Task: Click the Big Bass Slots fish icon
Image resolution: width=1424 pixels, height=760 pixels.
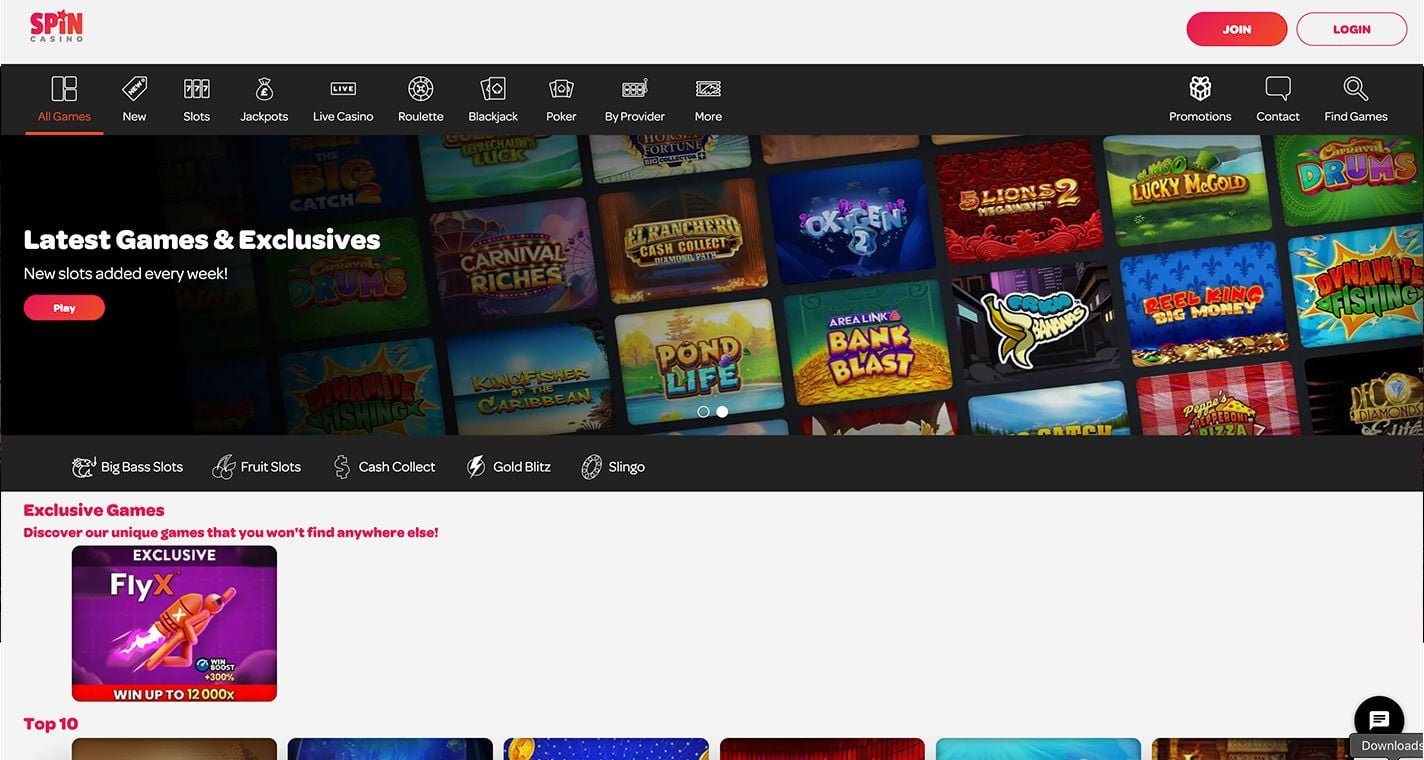Action: (x=84, y=466)
